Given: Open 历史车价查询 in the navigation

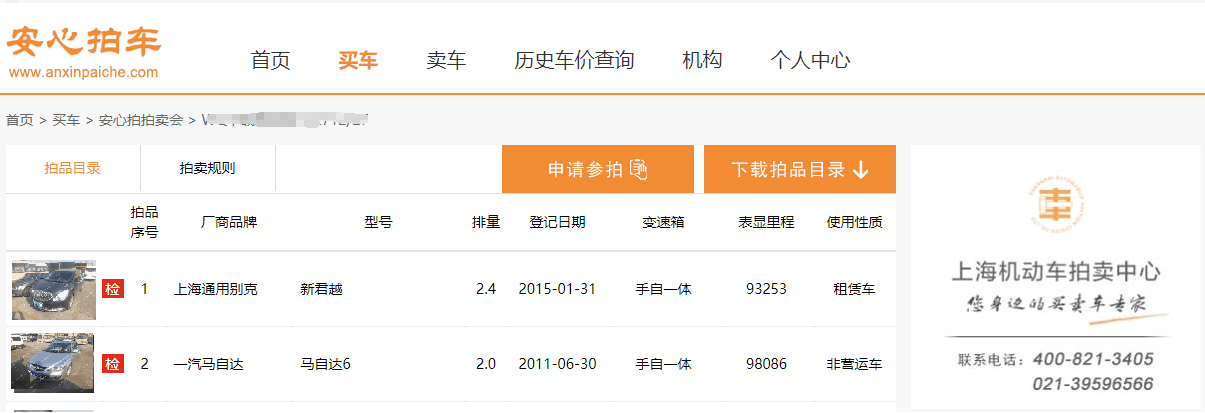Looking at the screenshot, I should click(x=574, y=60).
